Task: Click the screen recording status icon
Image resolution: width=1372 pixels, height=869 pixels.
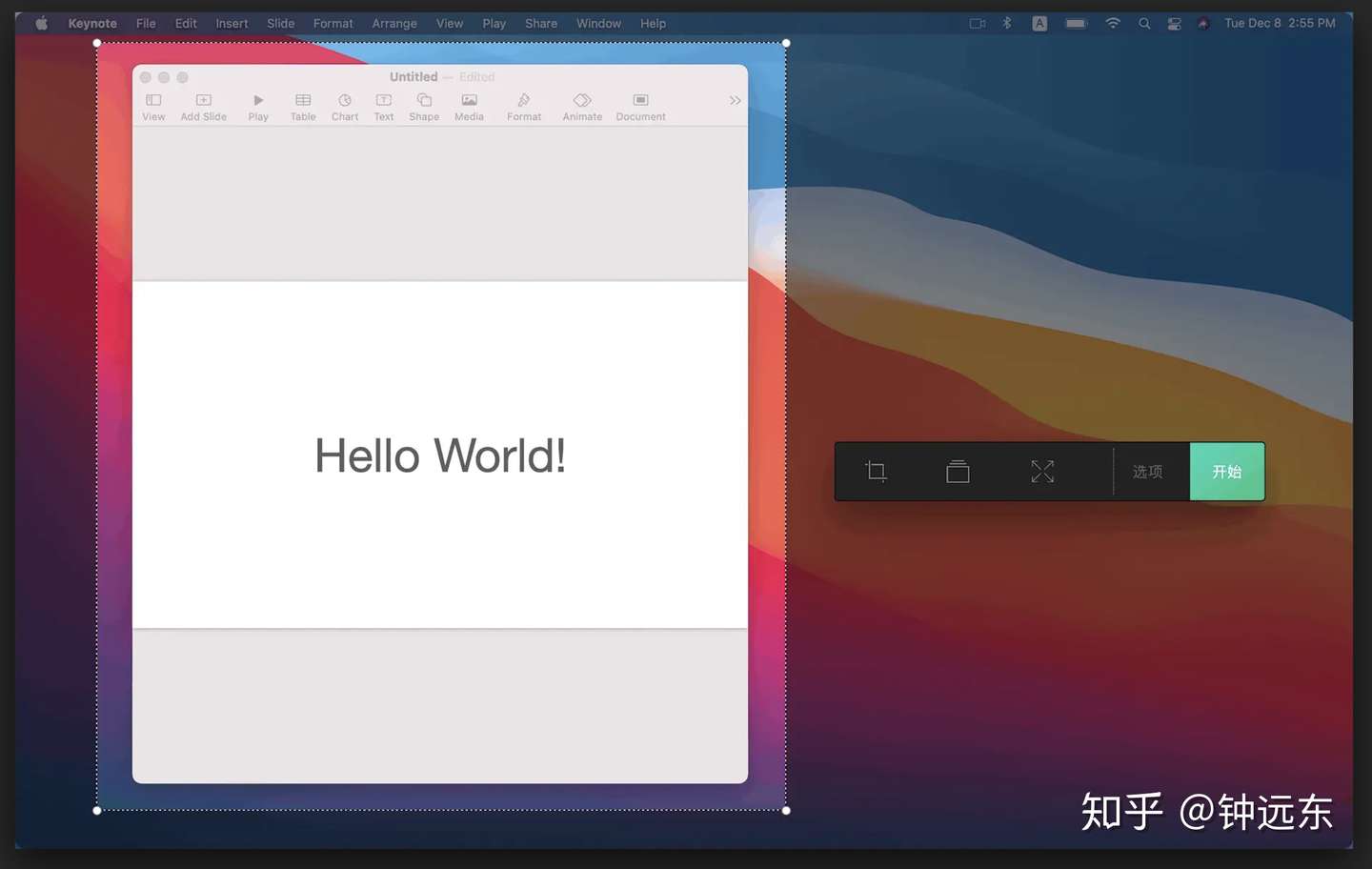Action: coord(978,23)
